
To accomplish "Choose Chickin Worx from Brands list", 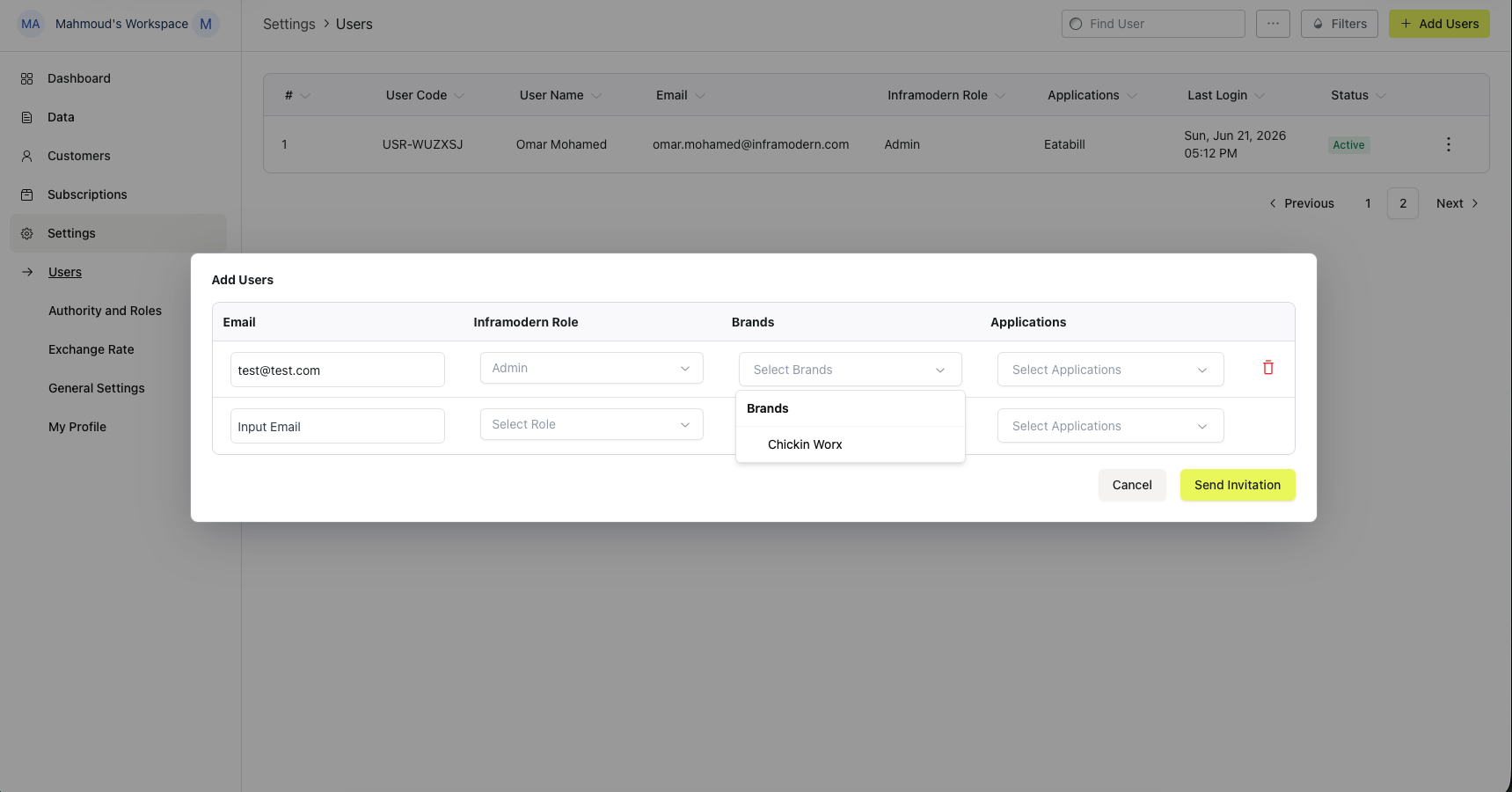I will click(x=850, y=444).
